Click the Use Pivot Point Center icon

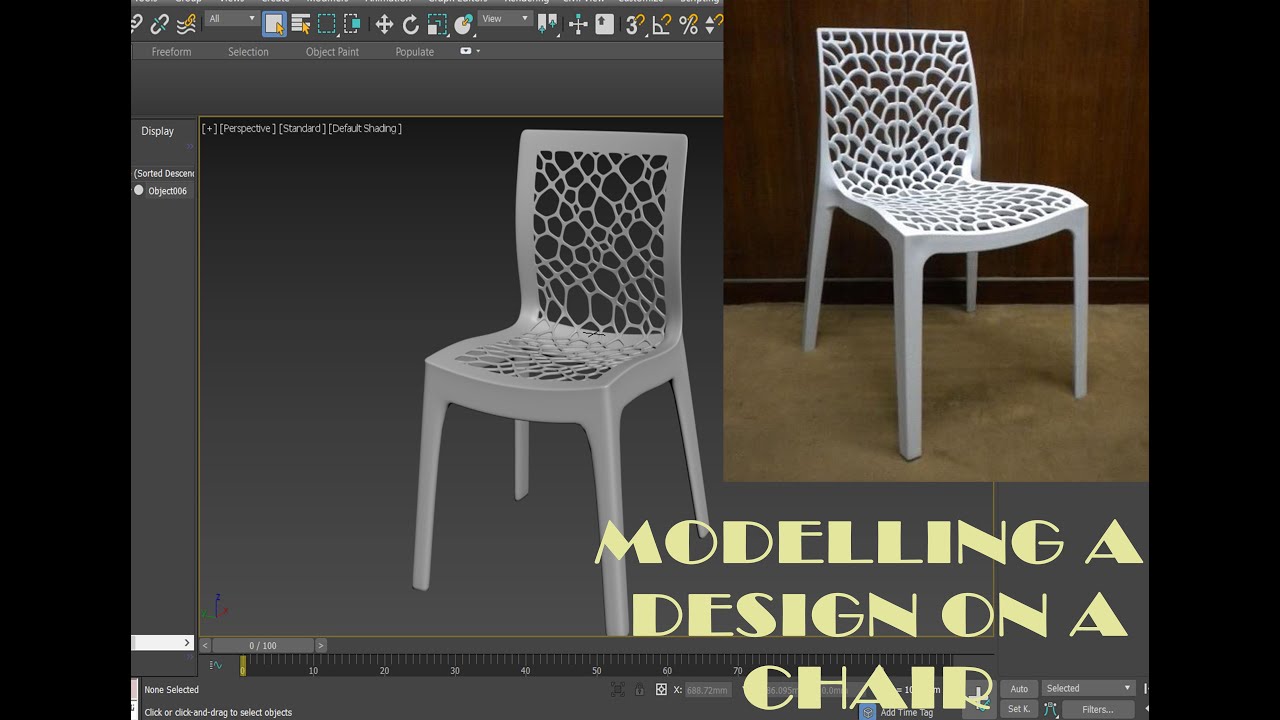[547, 25]
